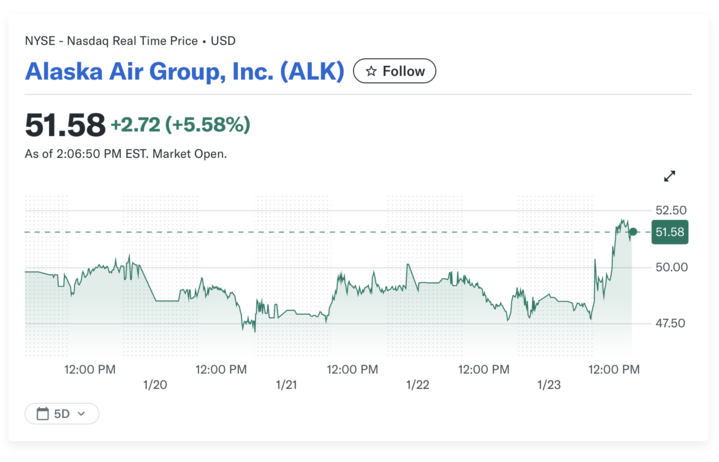Click the NYSE - Nasdaq Real Time Price text

point(111,41)
